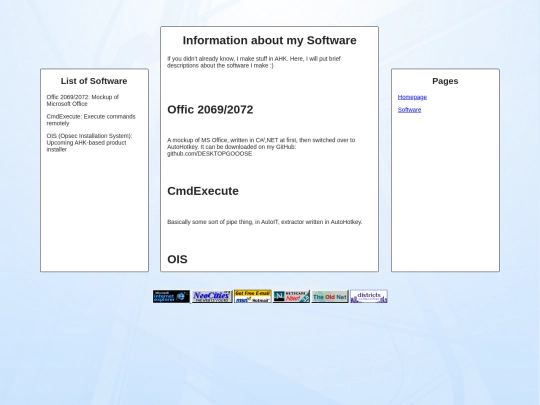Open the Homepage link
Viewport: 540px width, 405px height.
412,97
